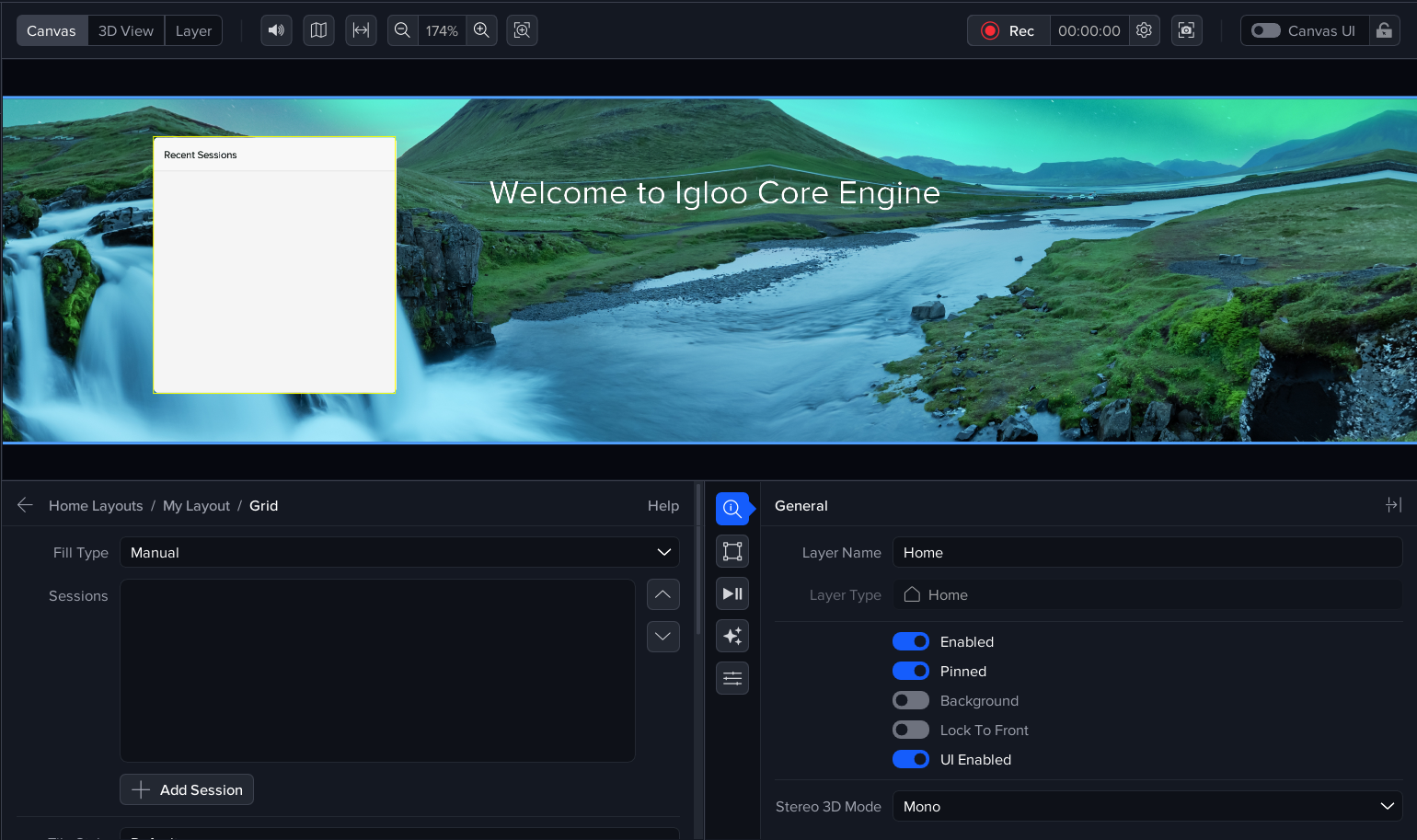Switch to the 3D View tab
Image resolution: width=1417 pixels, height=840 pixels.
pyautogui.click(x=126, y=30)
